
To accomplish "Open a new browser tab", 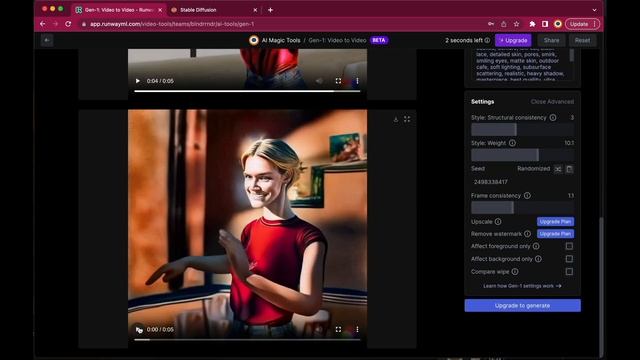I will pos(270,10).
